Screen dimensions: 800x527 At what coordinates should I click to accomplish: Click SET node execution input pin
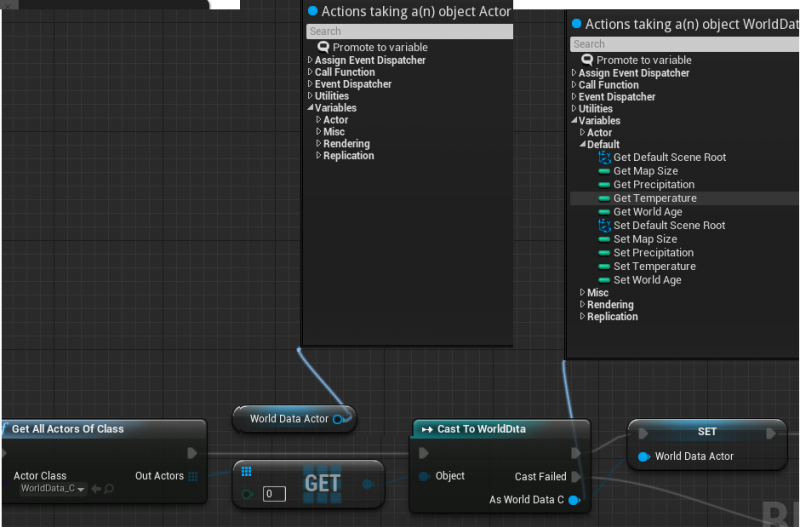[x=643, y=433]
